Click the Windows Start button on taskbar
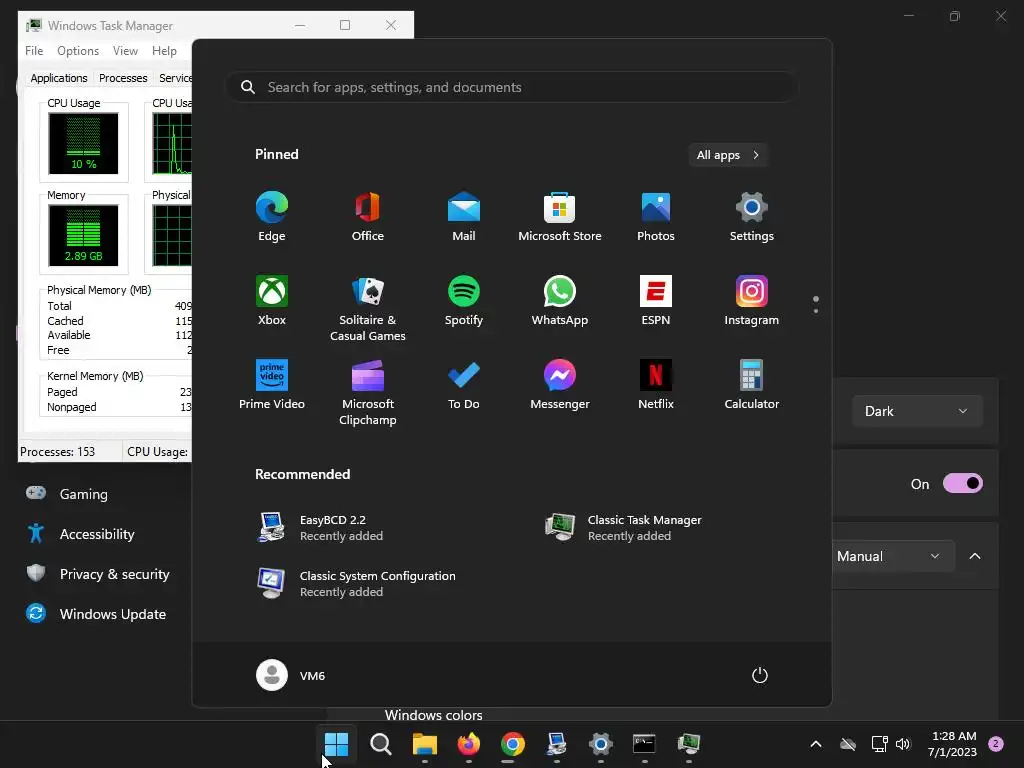This screenshot has width=1024, height=768. (336, 744)
